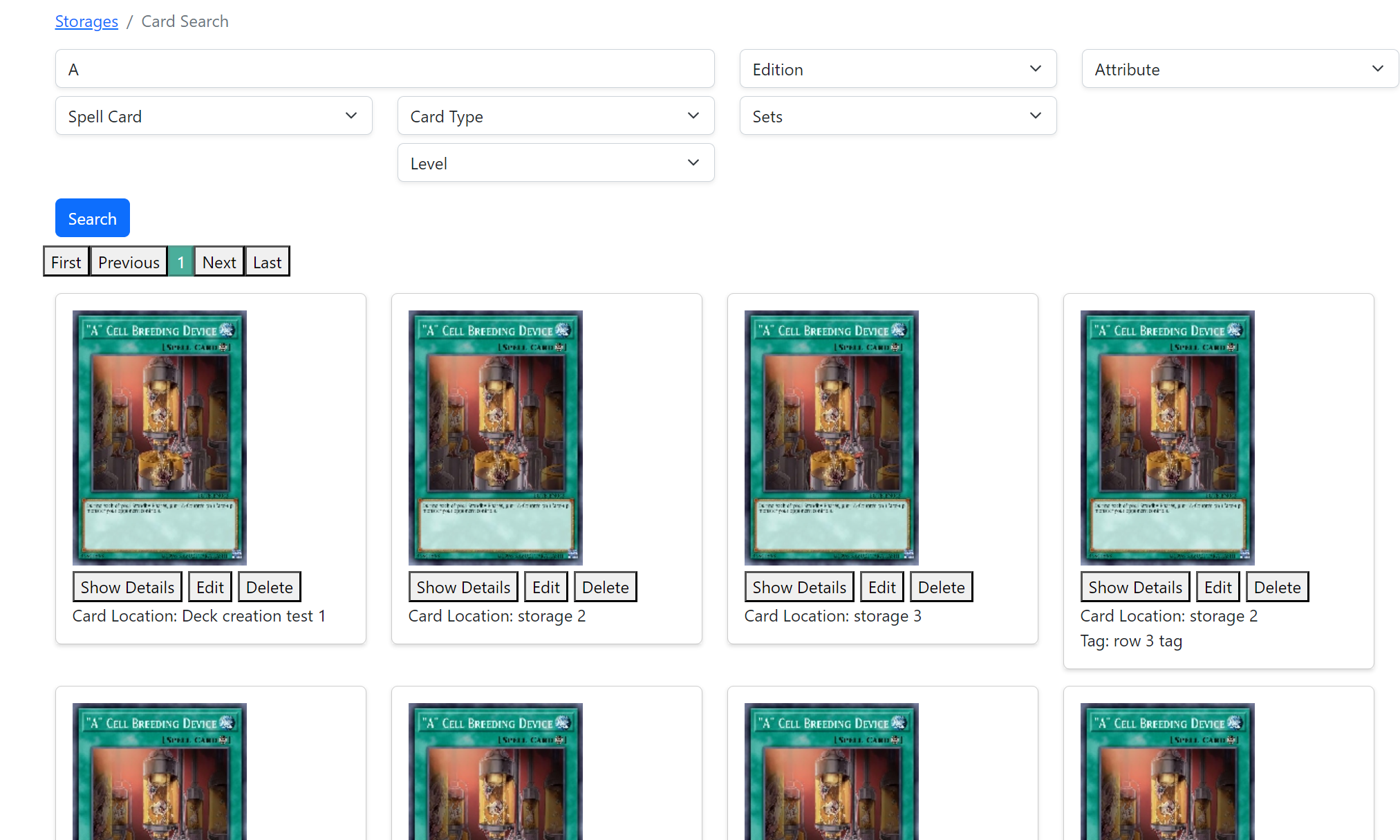Click card image in storage 3 card
Screen dimensions: 1400x840
pos(832,438)
